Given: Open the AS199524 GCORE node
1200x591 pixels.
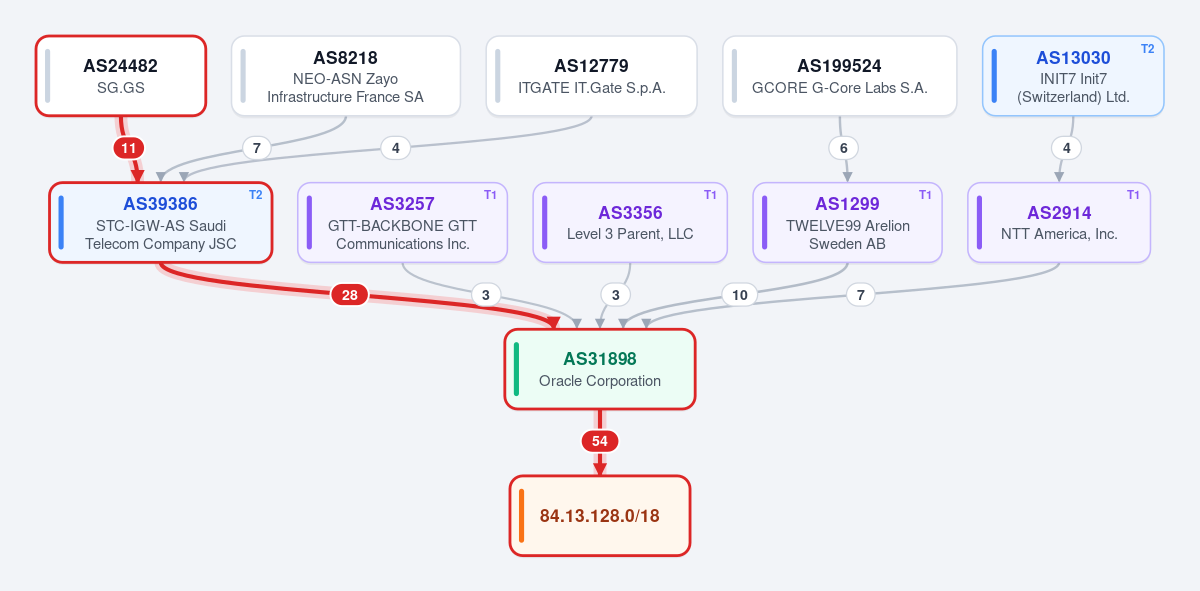Looking at the screenshot, I should [840, 76].
